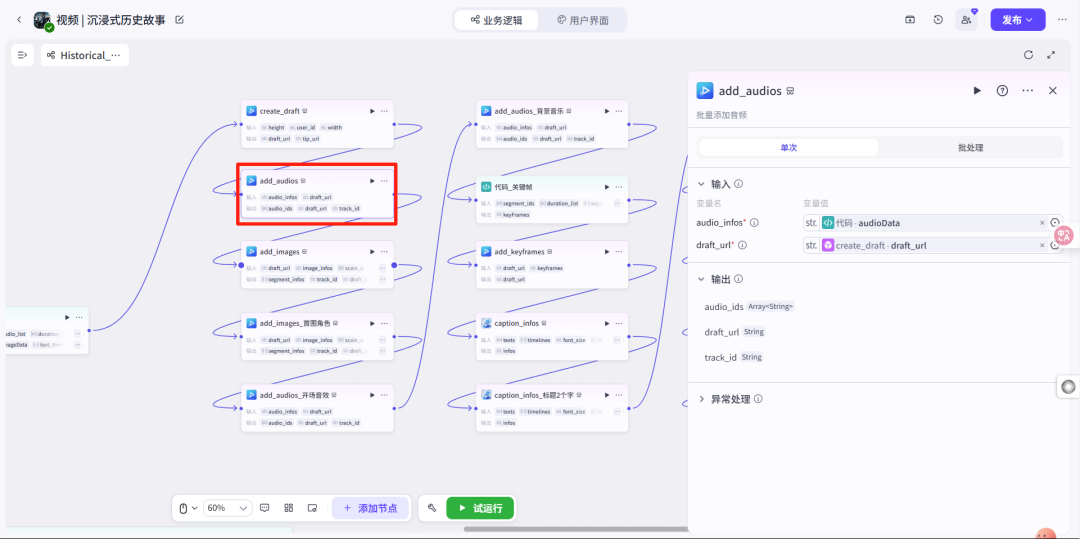Collapse the 输入 section
This screenshot has width=1080, height=539.
tap(701, 184)
